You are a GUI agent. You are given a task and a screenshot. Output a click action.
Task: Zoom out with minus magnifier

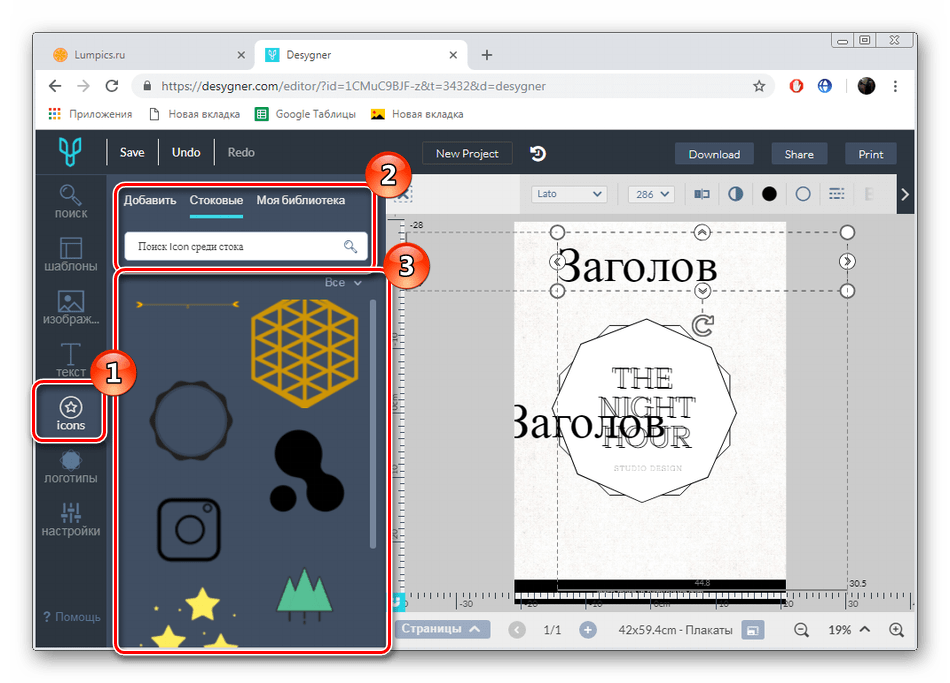801,630
